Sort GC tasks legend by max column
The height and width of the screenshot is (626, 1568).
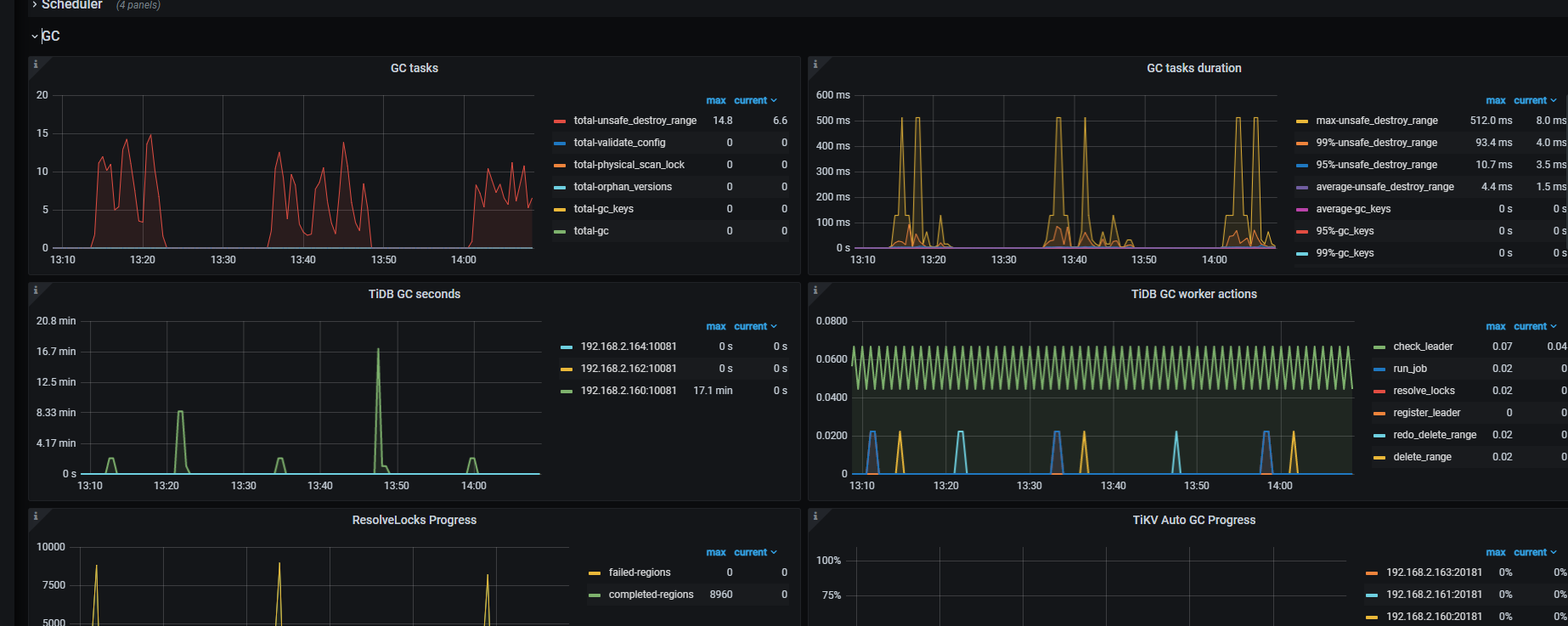coord(715,100)
